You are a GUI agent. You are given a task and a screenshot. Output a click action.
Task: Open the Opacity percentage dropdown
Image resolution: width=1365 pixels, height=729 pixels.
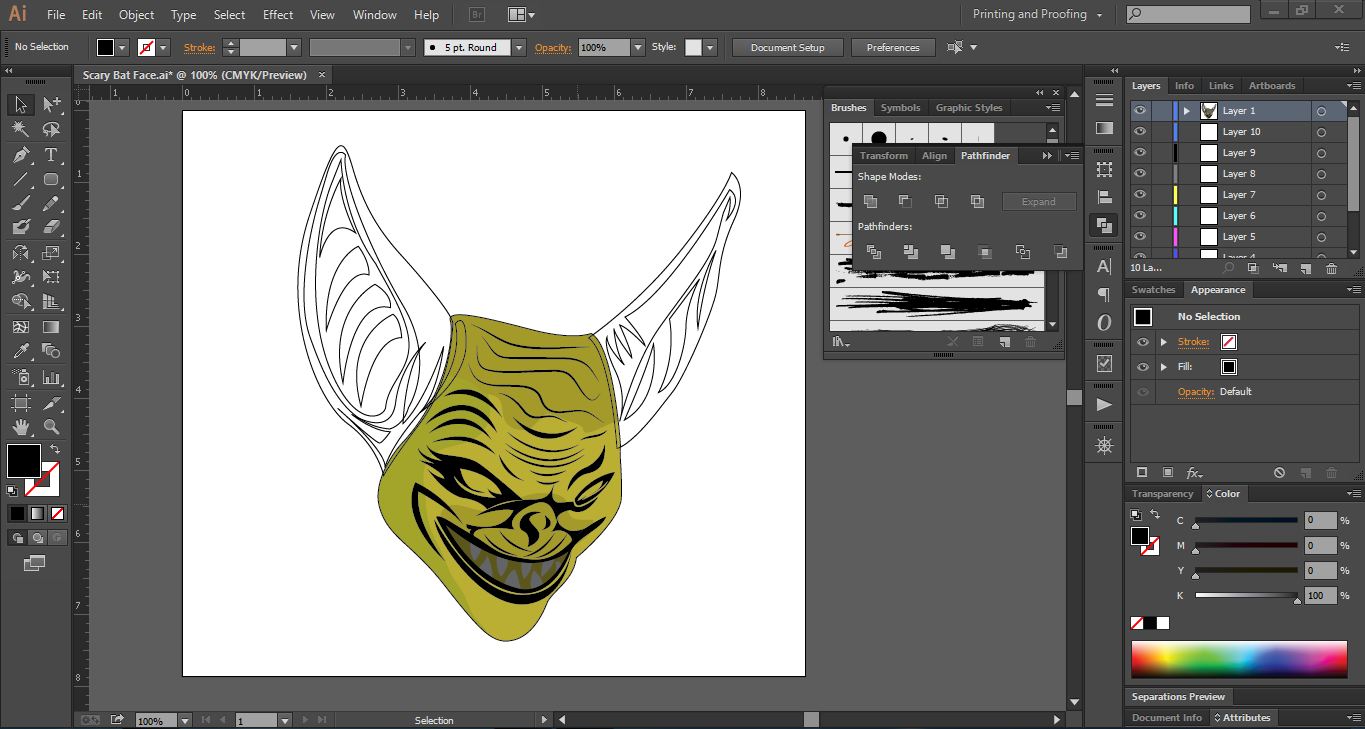click(638, 48)
